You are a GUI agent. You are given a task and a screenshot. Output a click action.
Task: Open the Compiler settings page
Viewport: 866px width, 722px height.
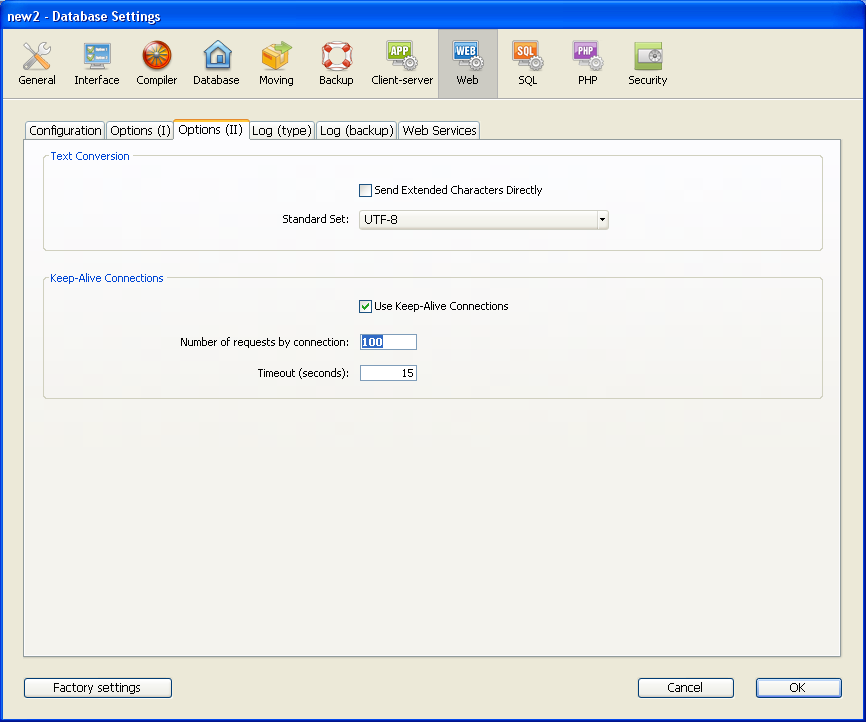pos(157,64)
